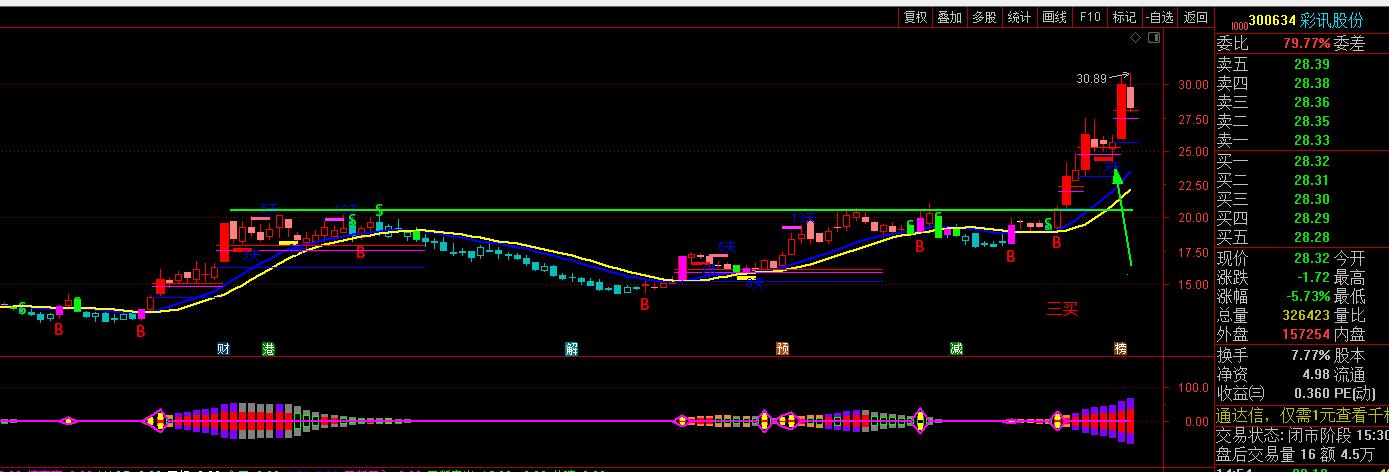Toggle the -自选 watchlist button
The height and width of the screenshot is (472, 1389).
[1160, 17]
